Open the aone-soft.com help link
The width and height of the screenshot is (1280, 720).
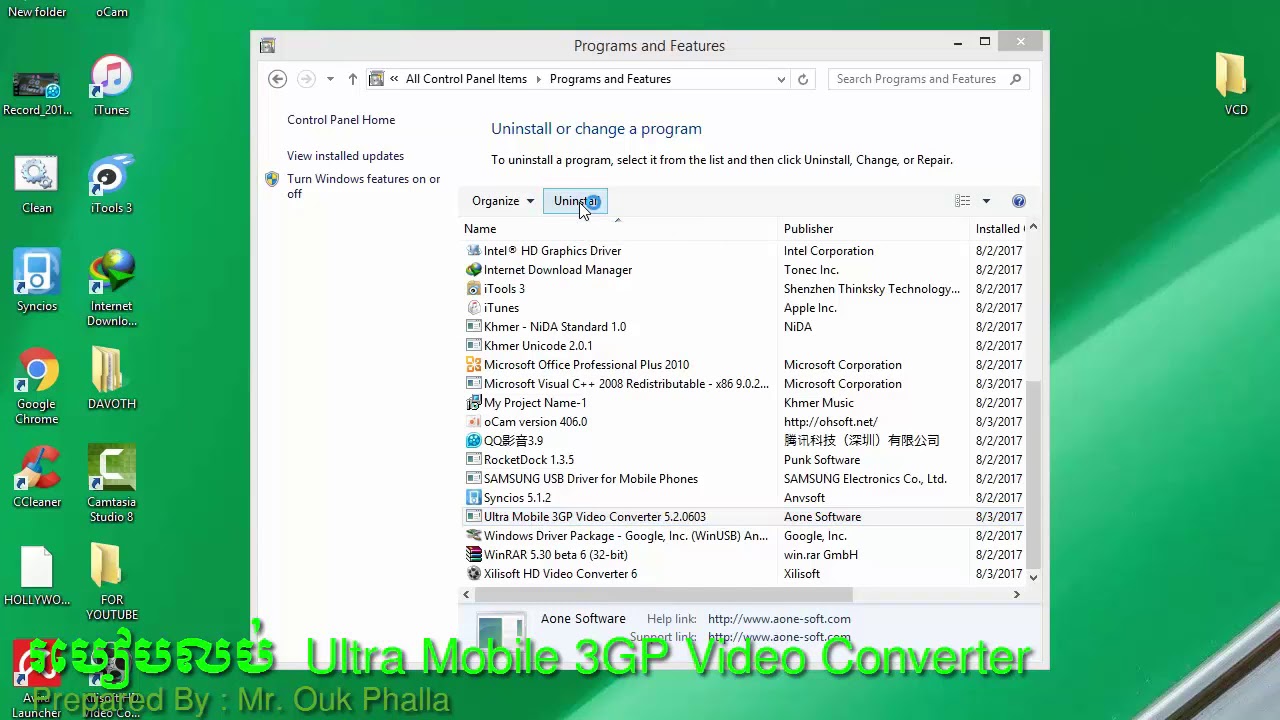click(779, 619)
